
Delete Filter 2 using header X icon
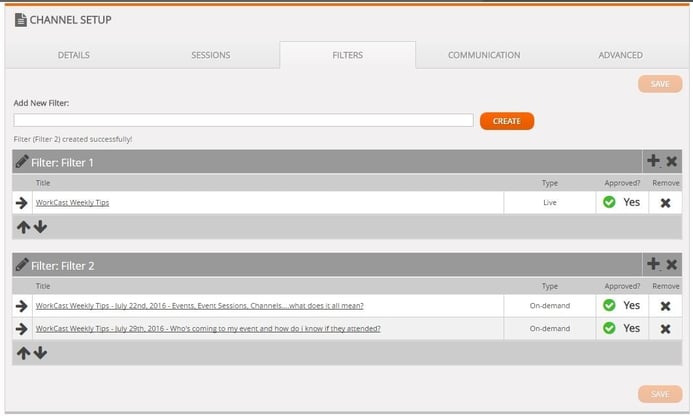tap(671, 265)
